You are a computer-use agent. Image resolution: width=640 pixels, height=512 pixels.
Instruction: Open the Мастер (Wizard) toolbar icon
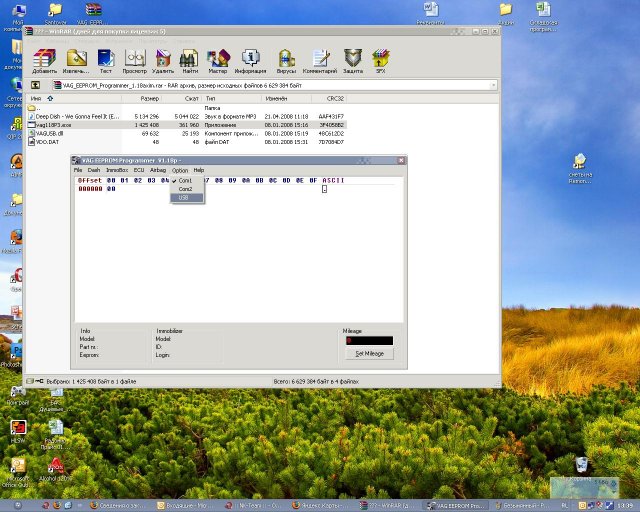(218, 61)
